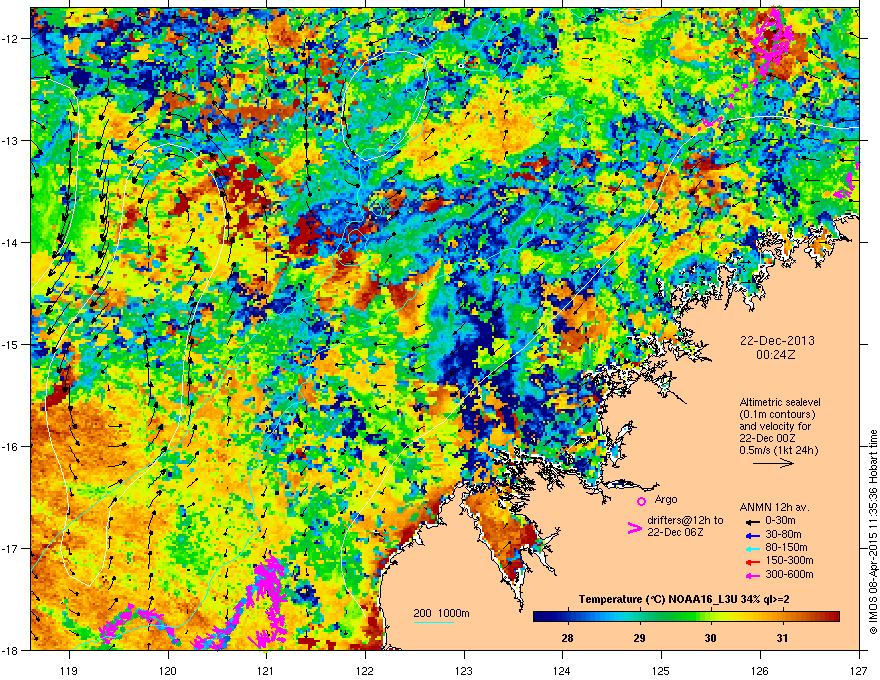Click the '300-600m' depth text label
Viewport: 880px width, 680px height.
789,575
